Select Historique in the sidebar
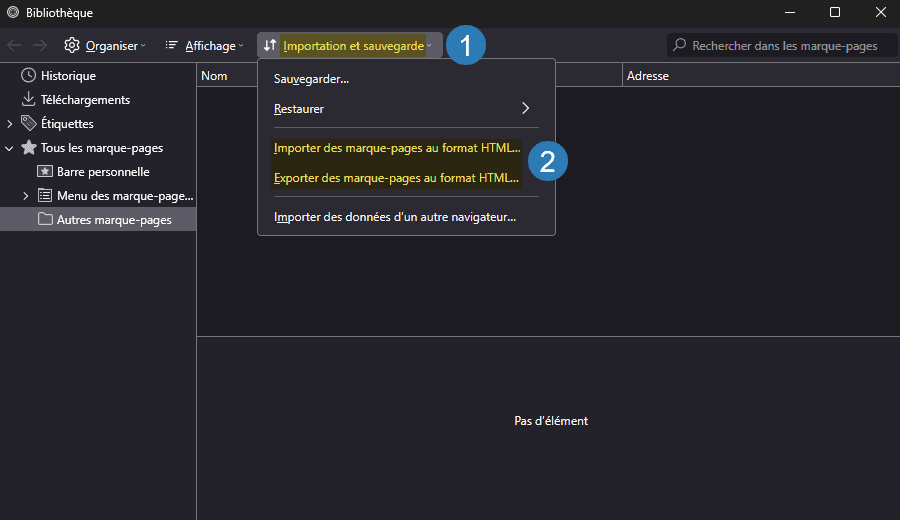Viewport: 900px width, 520px height. tap(98, 76)
